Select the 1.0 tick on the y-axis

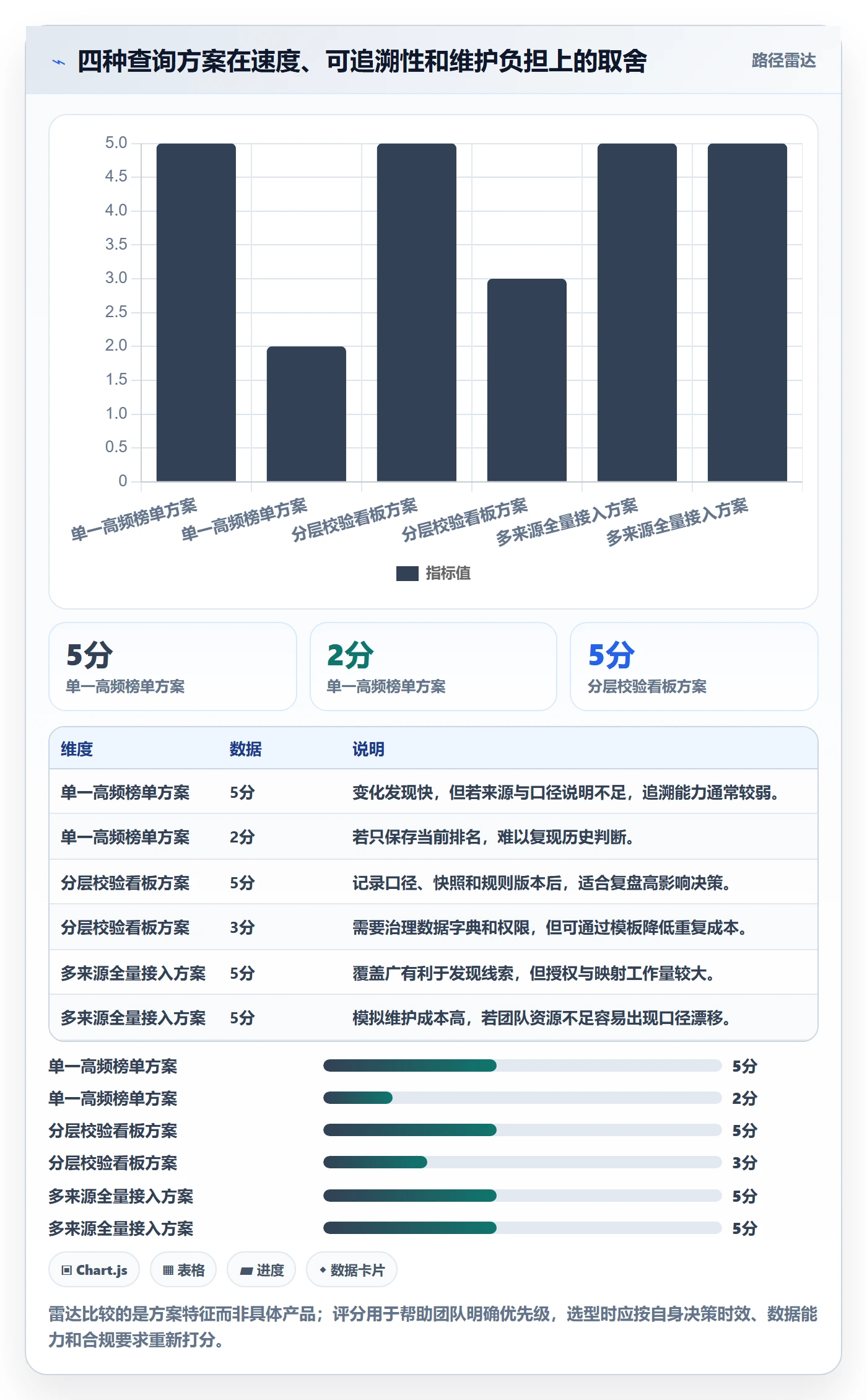coord(116,413)
